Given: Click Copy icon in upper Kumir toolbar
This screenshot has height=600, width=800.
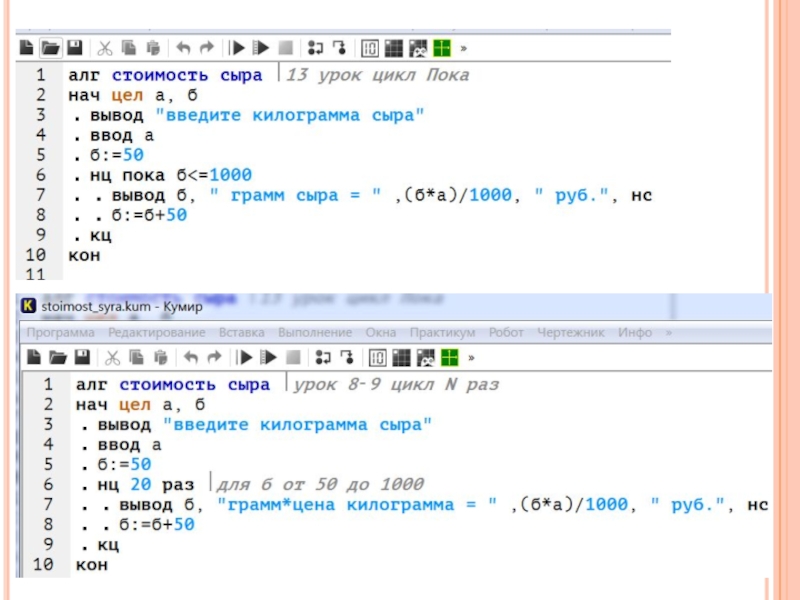Looking at the screenshot, I should [x=129, y=48].
